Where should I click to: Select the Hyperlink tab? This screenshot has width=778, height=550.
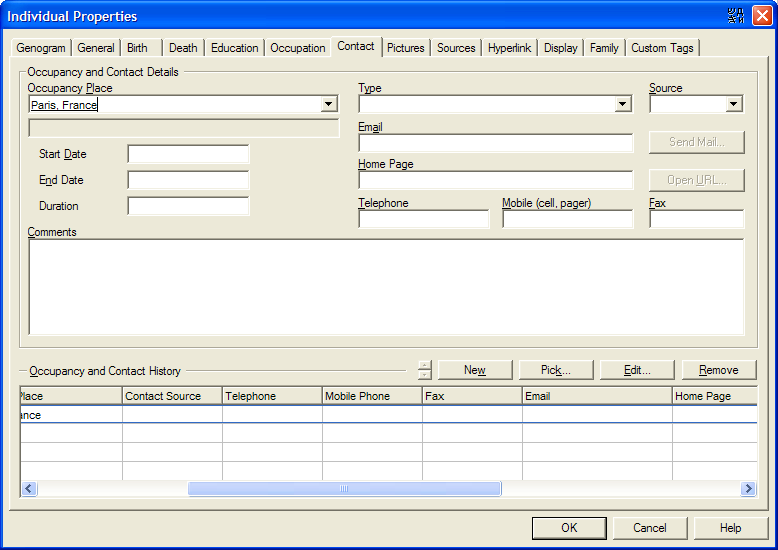point(510,48)
